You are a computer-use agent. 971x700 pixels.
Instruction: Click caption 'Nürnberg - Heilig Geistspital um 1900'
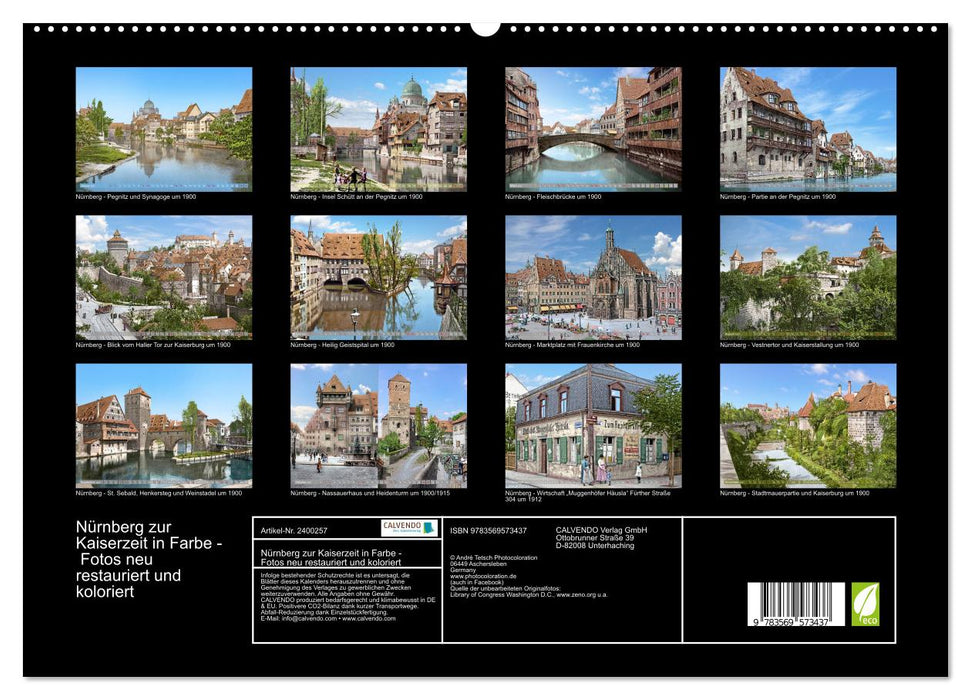click(x=342, y=345)
